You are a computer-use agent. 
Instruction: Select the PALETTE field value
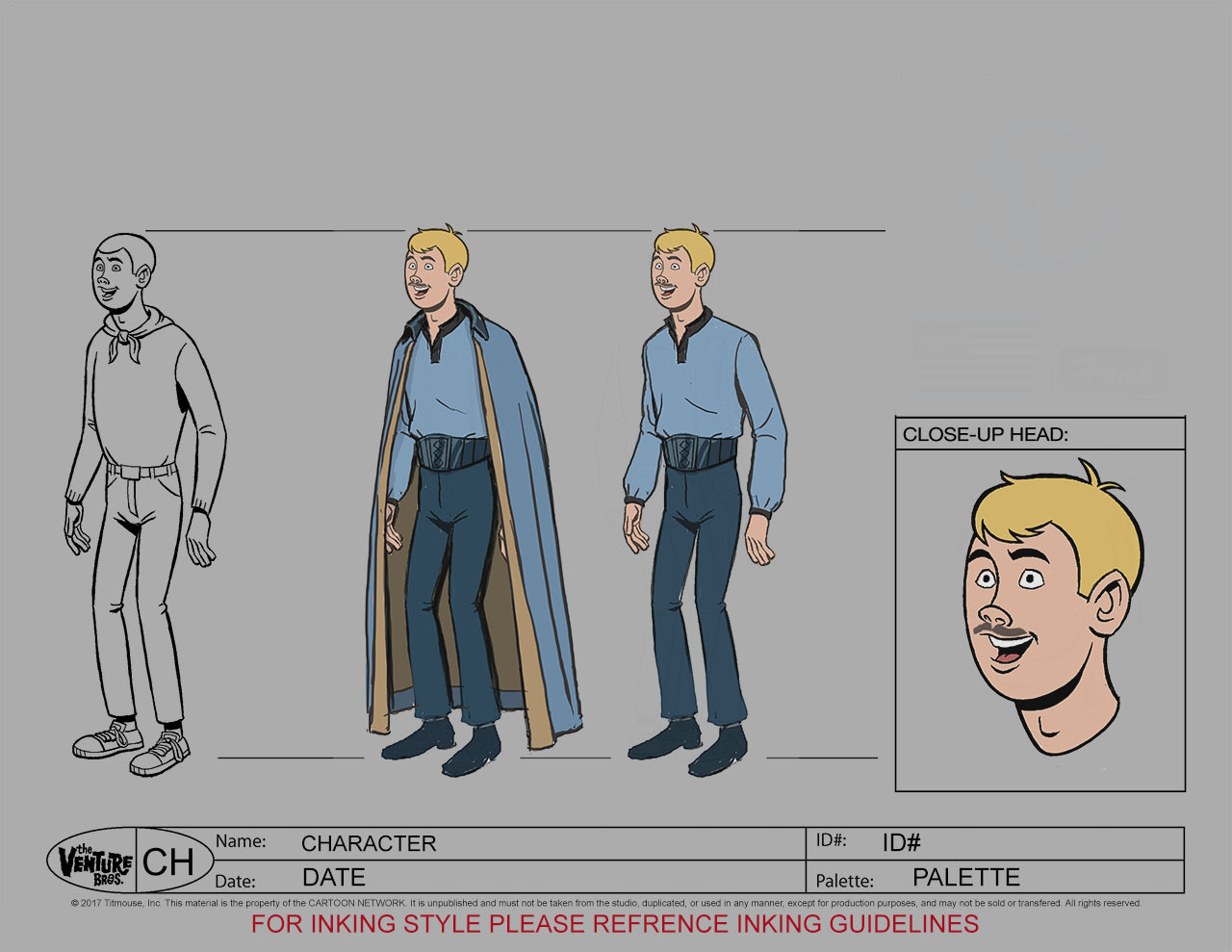click(x=966, y=877)
